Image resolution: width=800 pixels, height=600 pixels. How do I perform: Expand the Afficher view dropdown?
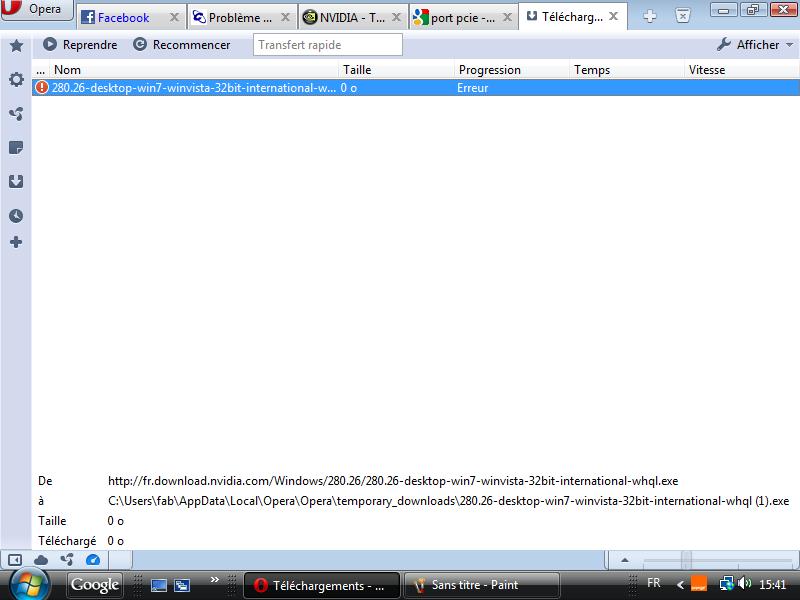[x=755, y=45]
